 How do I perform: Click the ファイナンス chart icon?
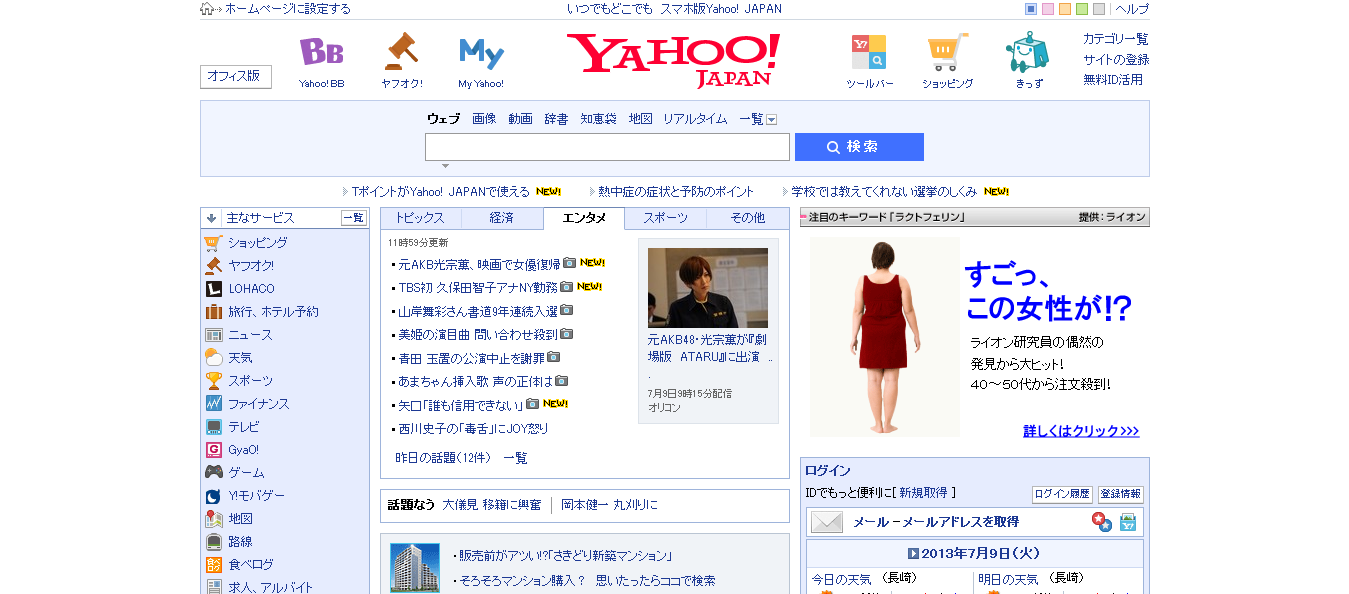213,404
